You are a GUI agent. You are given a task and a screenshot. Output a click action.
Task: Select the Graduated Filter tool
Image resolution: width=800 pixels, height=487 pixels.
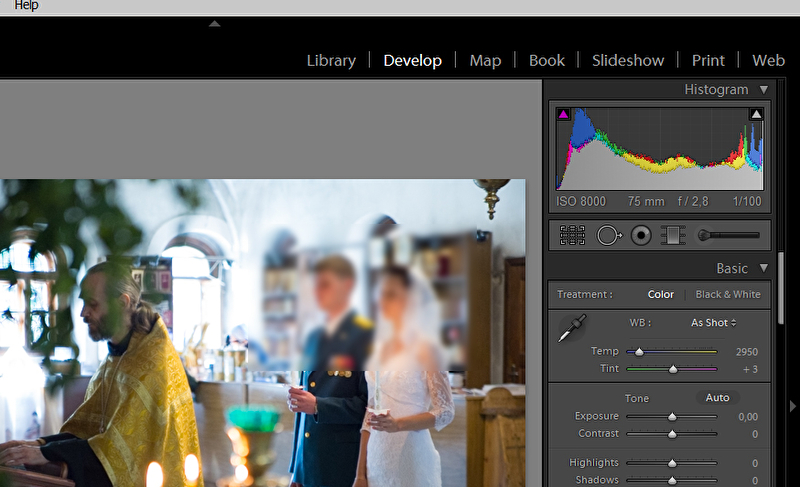click(x=673, y=236)
